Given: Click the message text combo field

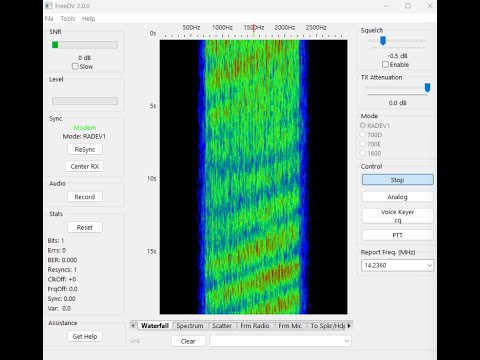Looking at the screenshot, I should pyautogui.click(x=280, y=341).
